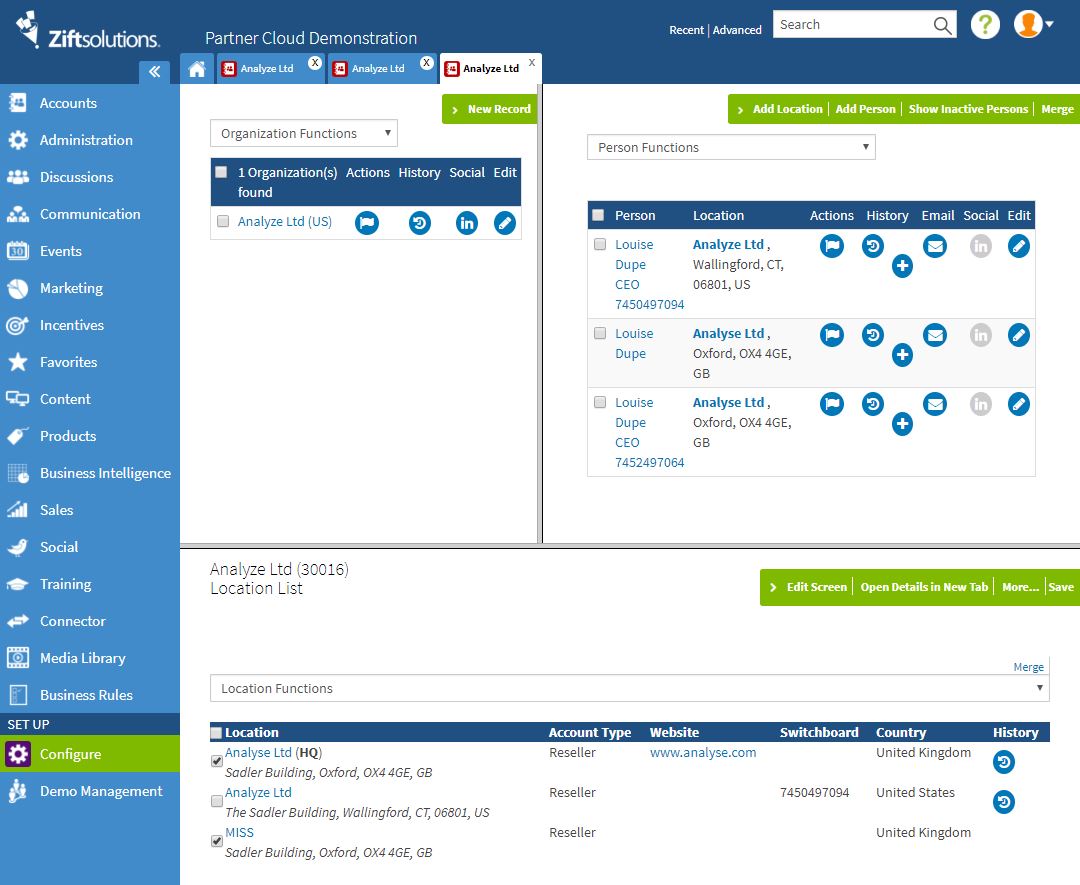
Task: Check the checkbox next to Analyze Ltd (US)
Action: tap(222, 221)
